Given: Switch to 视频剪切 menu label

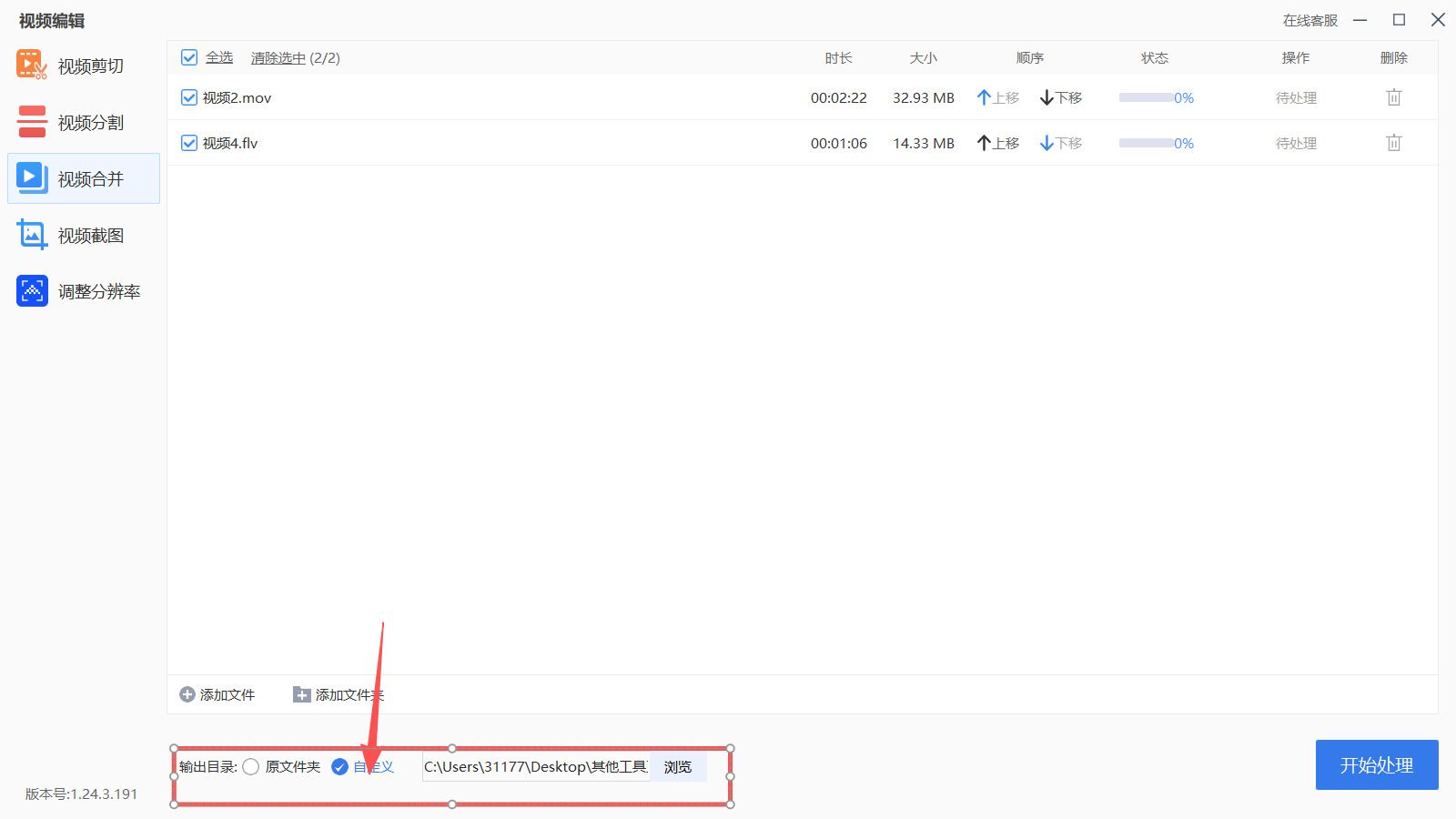Looking at the screenshot, I should (x=91, y=66).
